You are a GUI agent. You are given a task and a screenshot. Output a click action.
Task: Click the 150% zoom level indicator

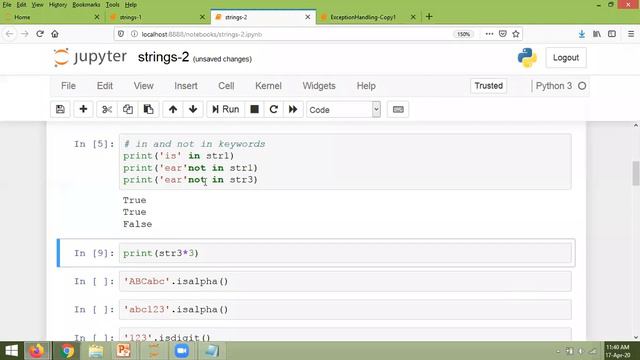pyautogui.click(x=463, y=34)
